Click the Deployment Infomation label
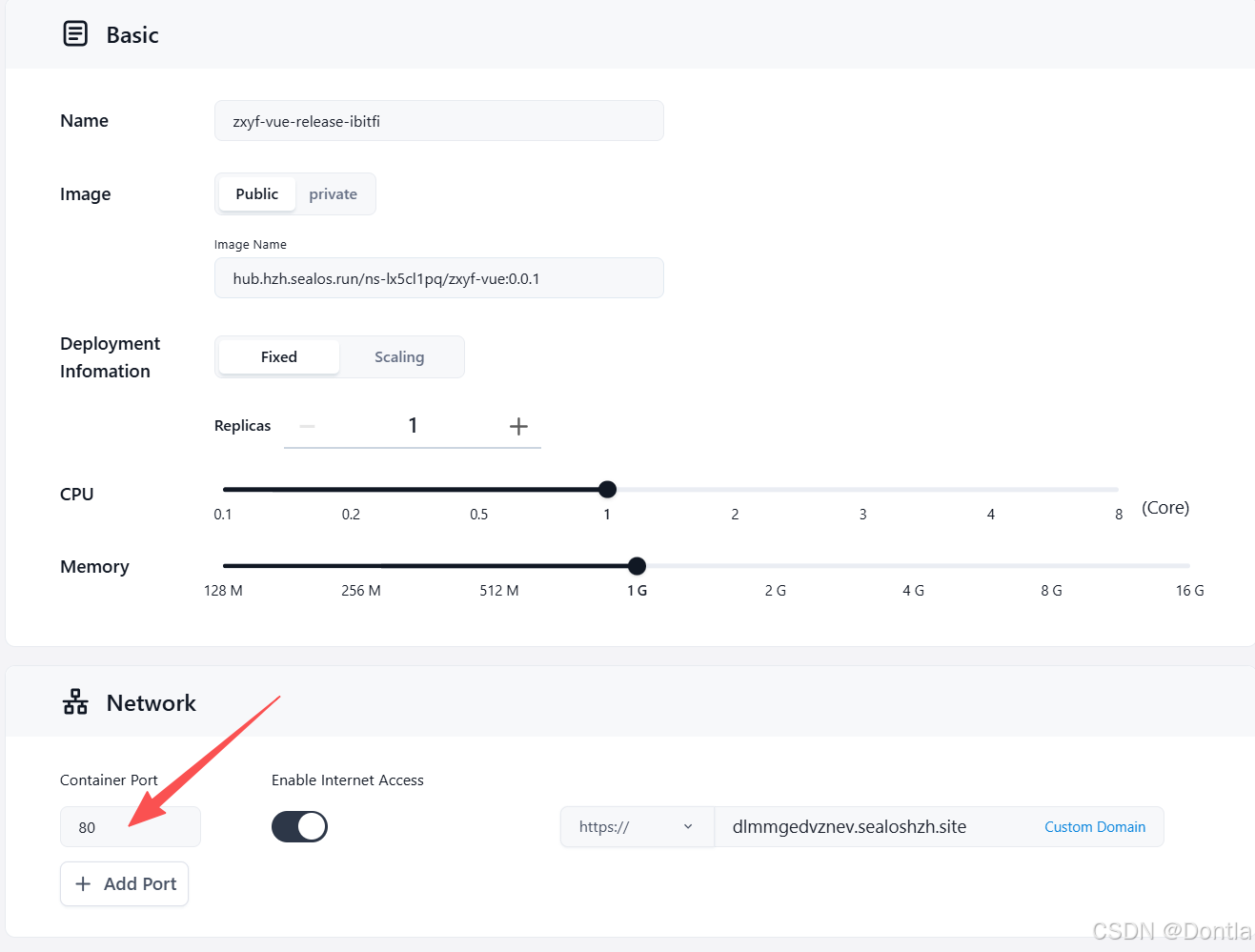 coord(110,357)
